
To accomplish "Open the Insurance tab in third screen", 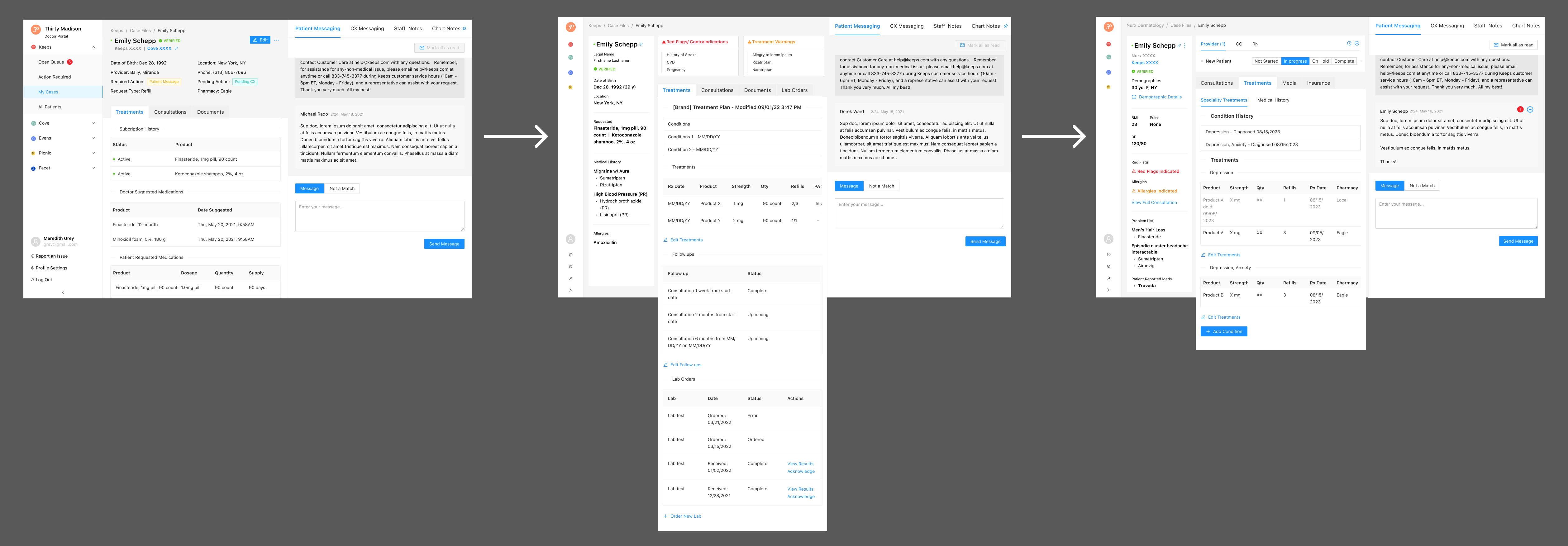I will pyautogui.click(x=1318, y=83).
